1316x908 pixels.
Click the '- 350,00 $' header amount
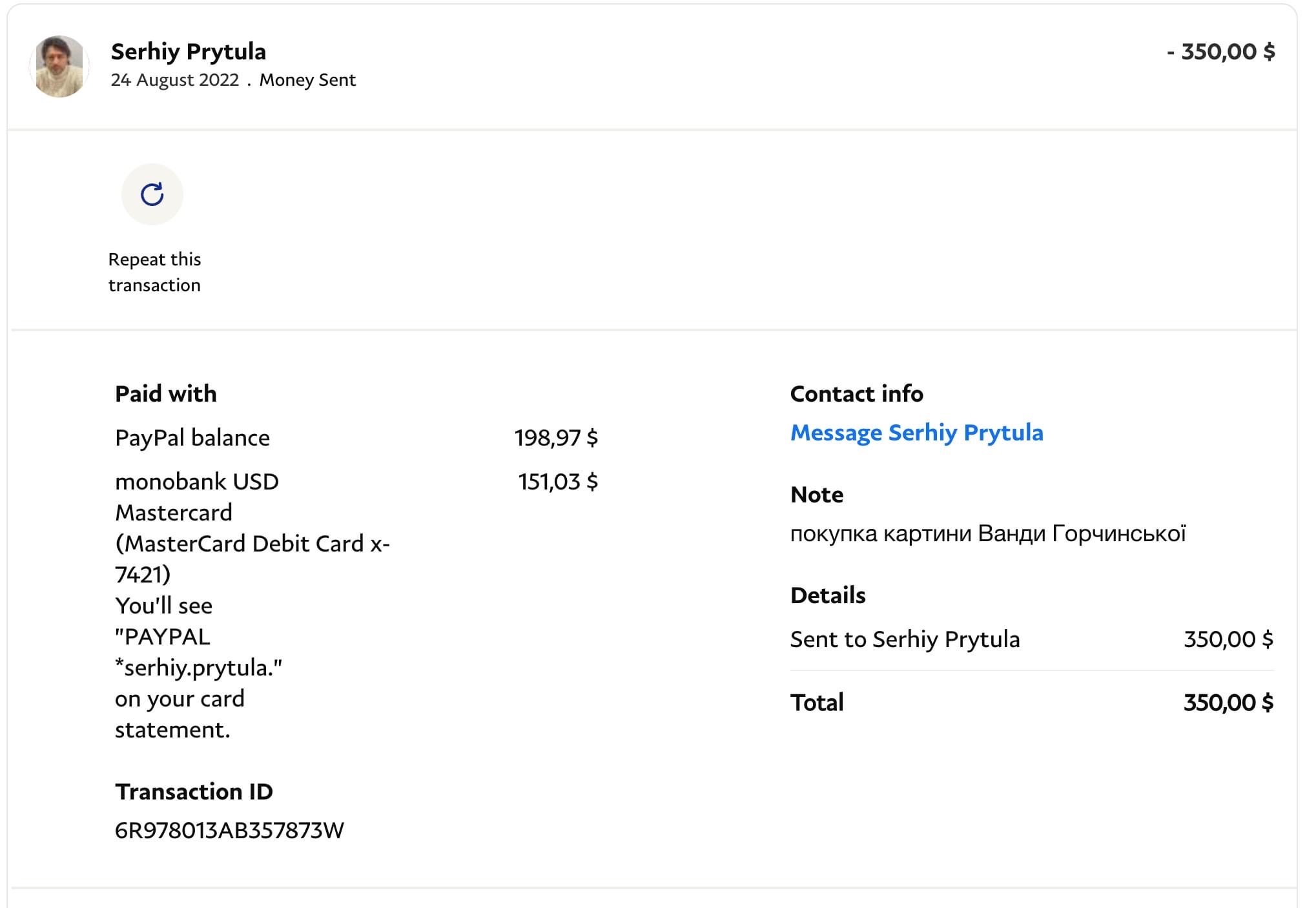pos(1220,52)
